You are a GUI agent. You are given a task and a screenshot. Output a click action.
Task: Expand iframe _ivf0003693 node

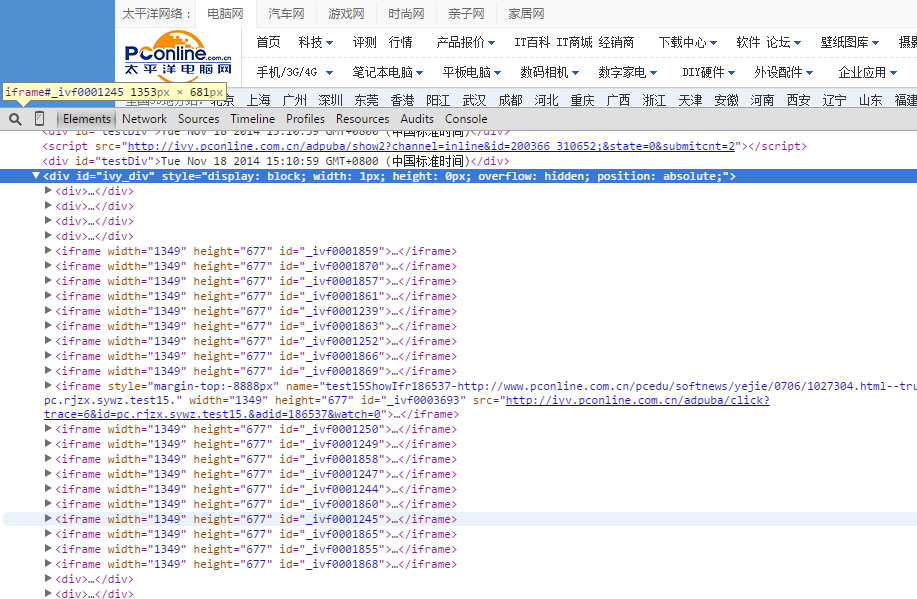pos(49,385)
